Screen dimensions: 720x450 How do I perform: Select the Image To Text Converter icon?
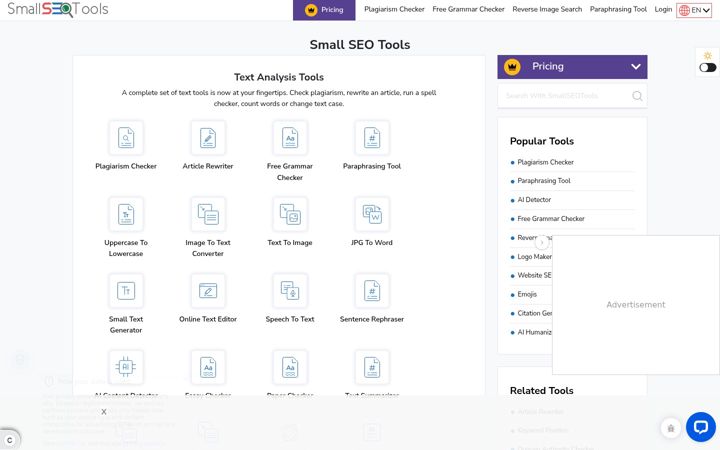click(x=208, y=214)
